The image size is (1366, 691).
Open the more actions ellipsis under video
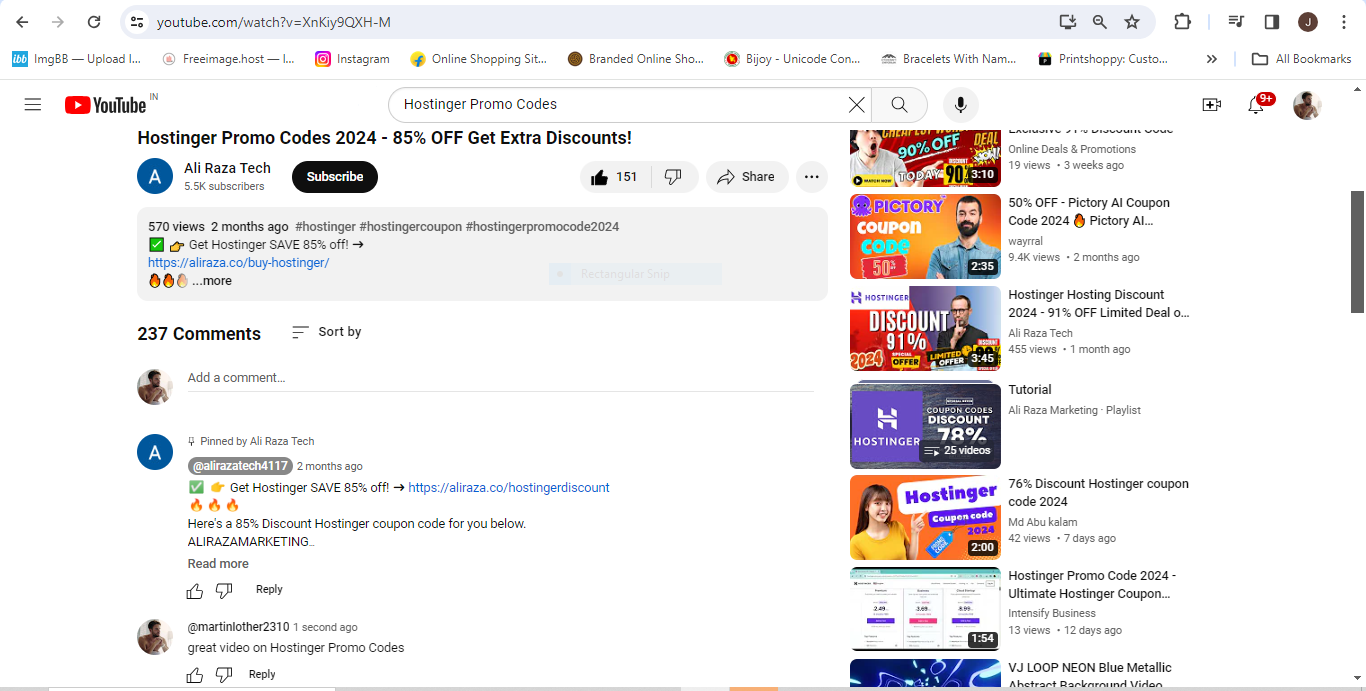pos(811,177)
